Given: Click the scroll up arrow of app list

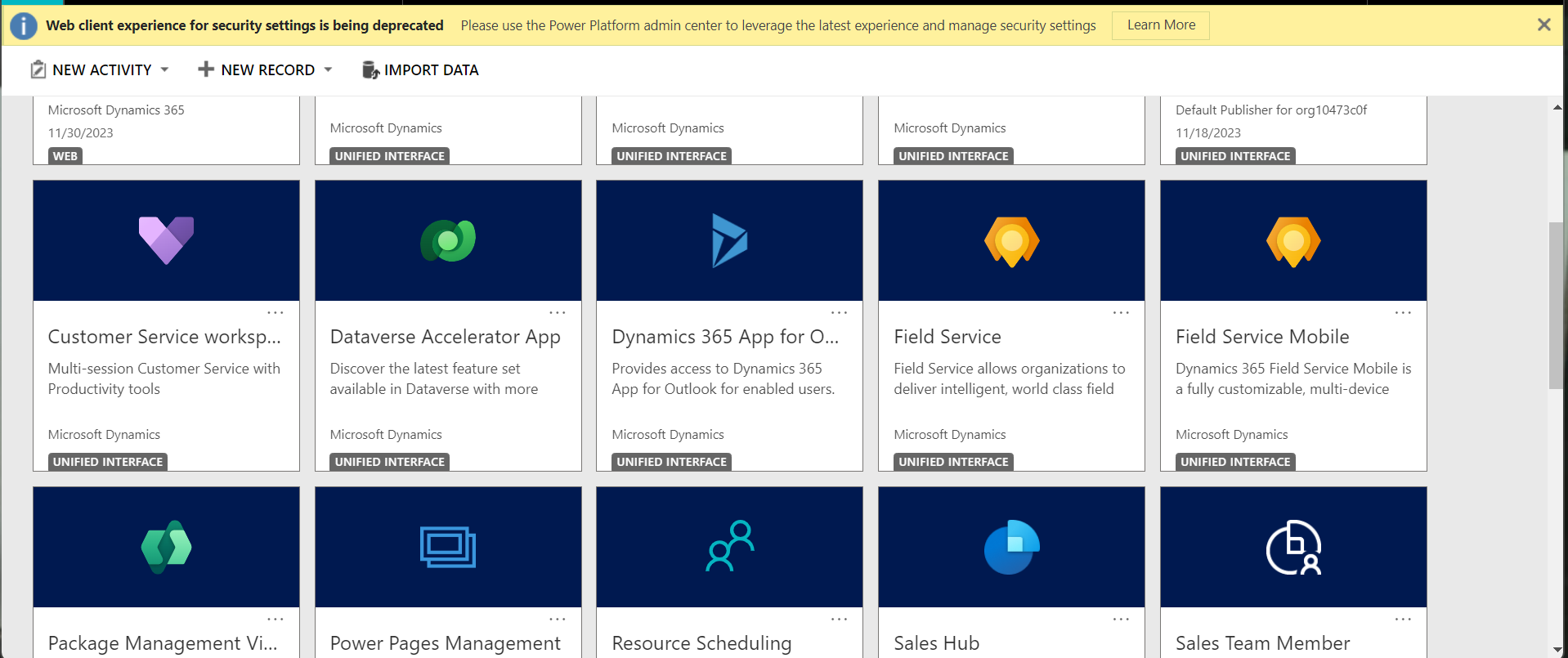Looking at the screenshot, I should 1557,107.
